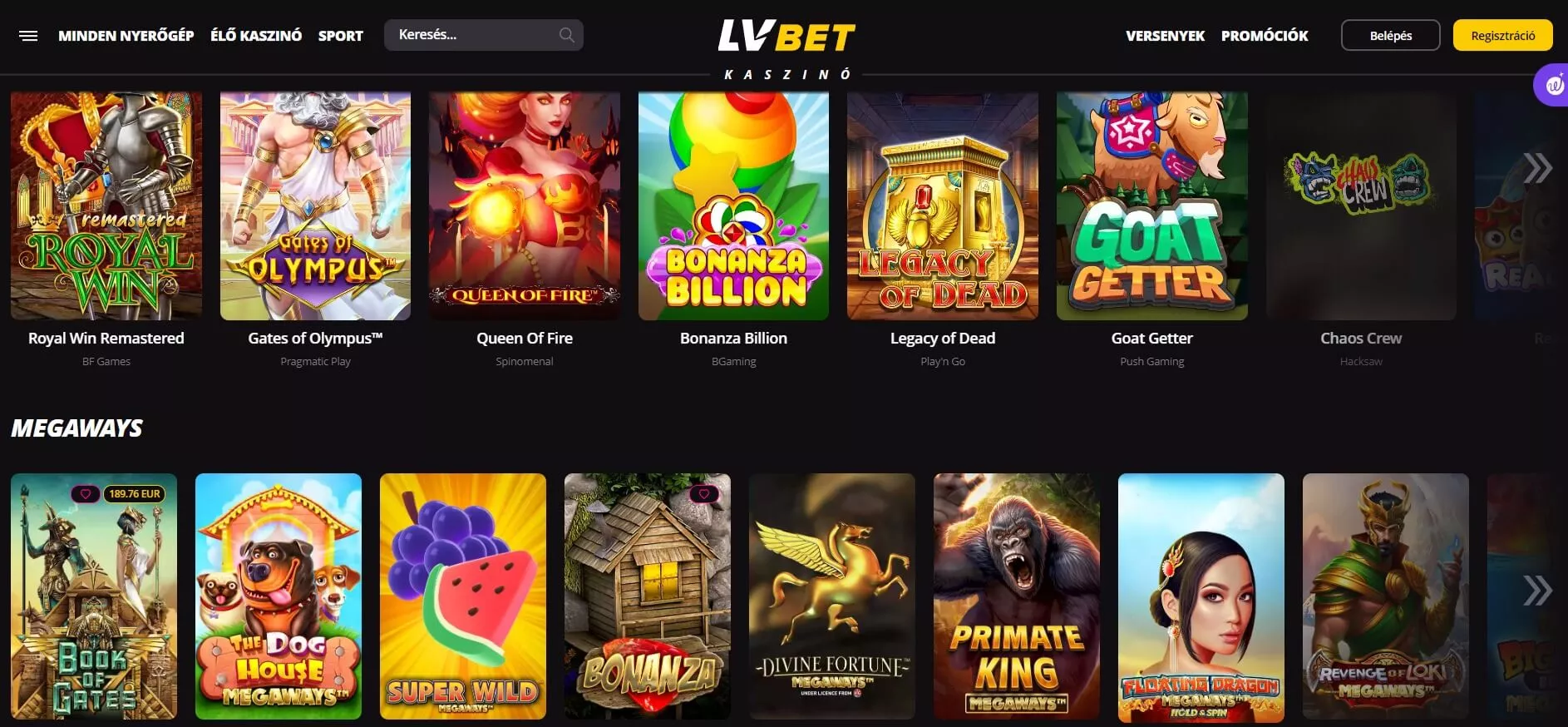Go to the Élő Kaszinó section
Image resolution: width=1568 pixels, height=727 pixels.
click(x=256, y=36)
